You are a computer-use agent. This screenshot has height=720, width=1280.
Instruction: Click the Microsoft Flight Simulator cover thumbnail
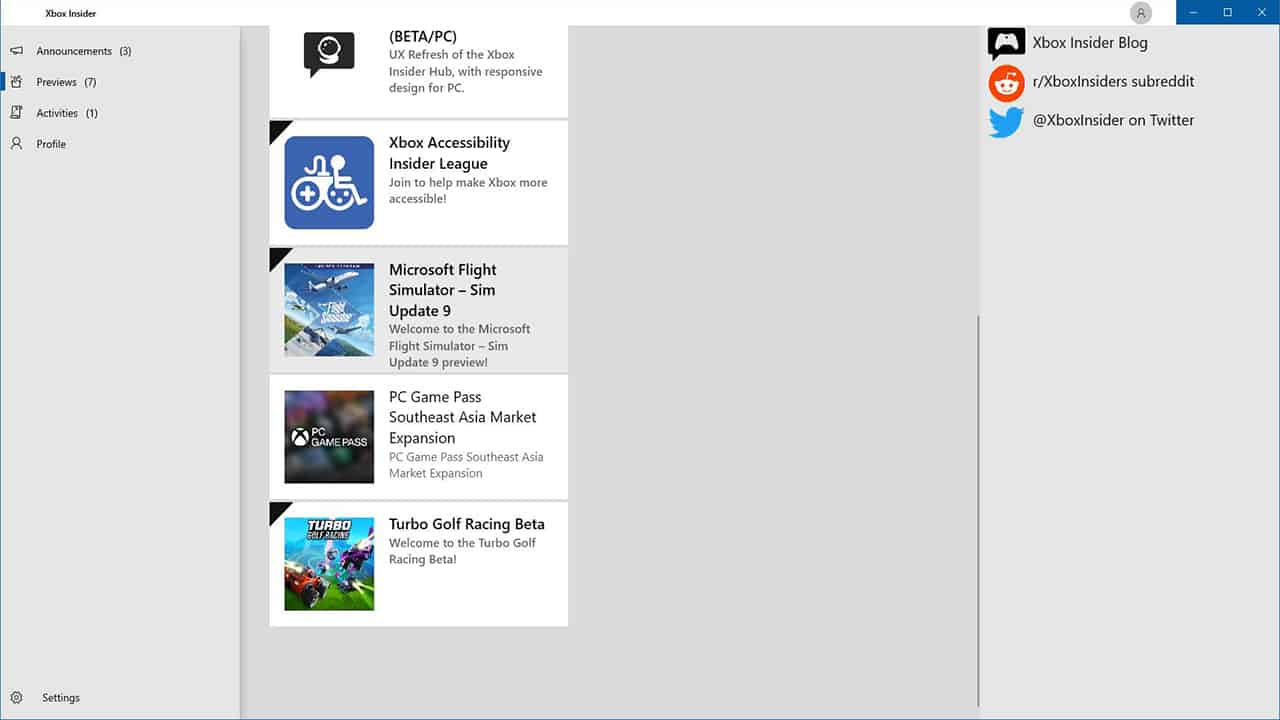329,310
